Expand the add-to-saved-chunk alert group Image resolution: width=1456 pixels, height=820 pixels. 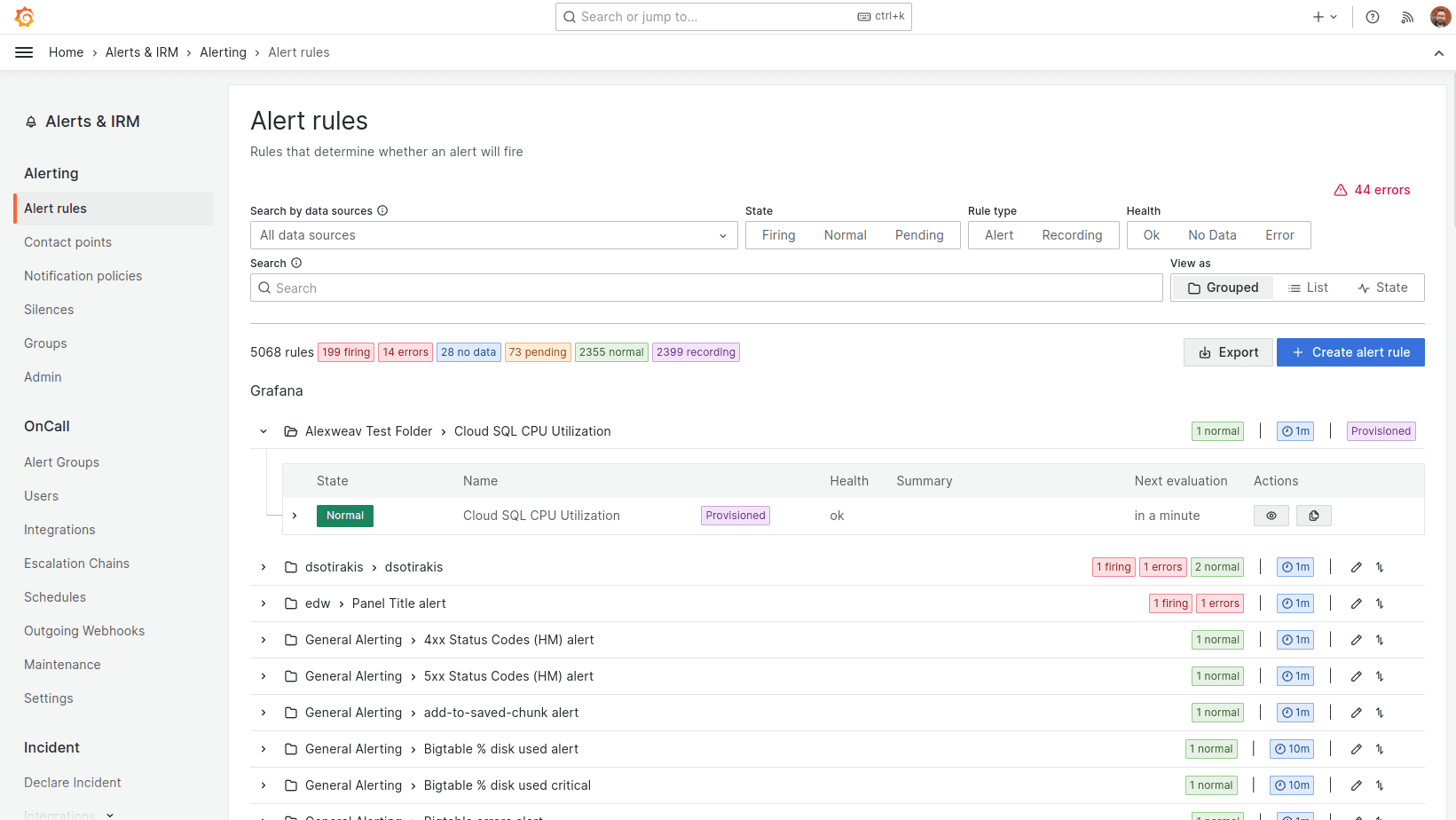coord(264,713)
